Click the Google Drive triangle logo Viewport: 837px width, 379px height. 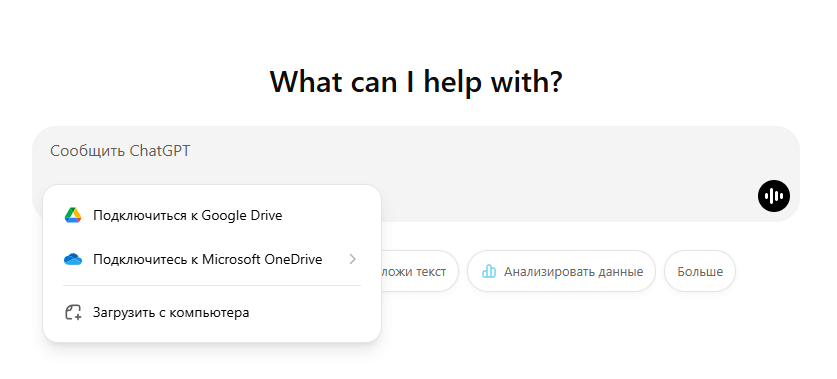click(73, 215)
